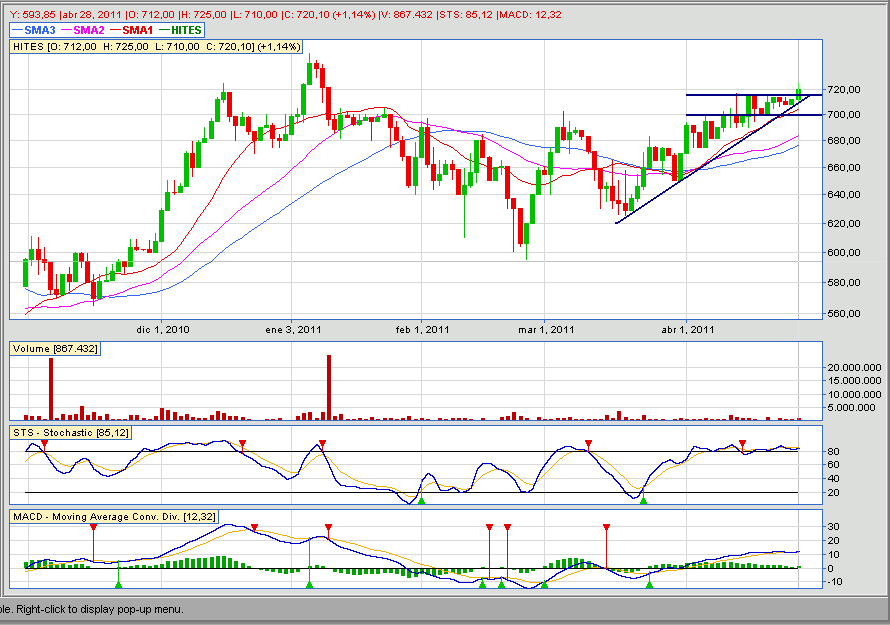The height and width of the screenshot is (625, 890).
Task: Click leftmost red marker in Stochastic panel
Action: pos(44,443)
